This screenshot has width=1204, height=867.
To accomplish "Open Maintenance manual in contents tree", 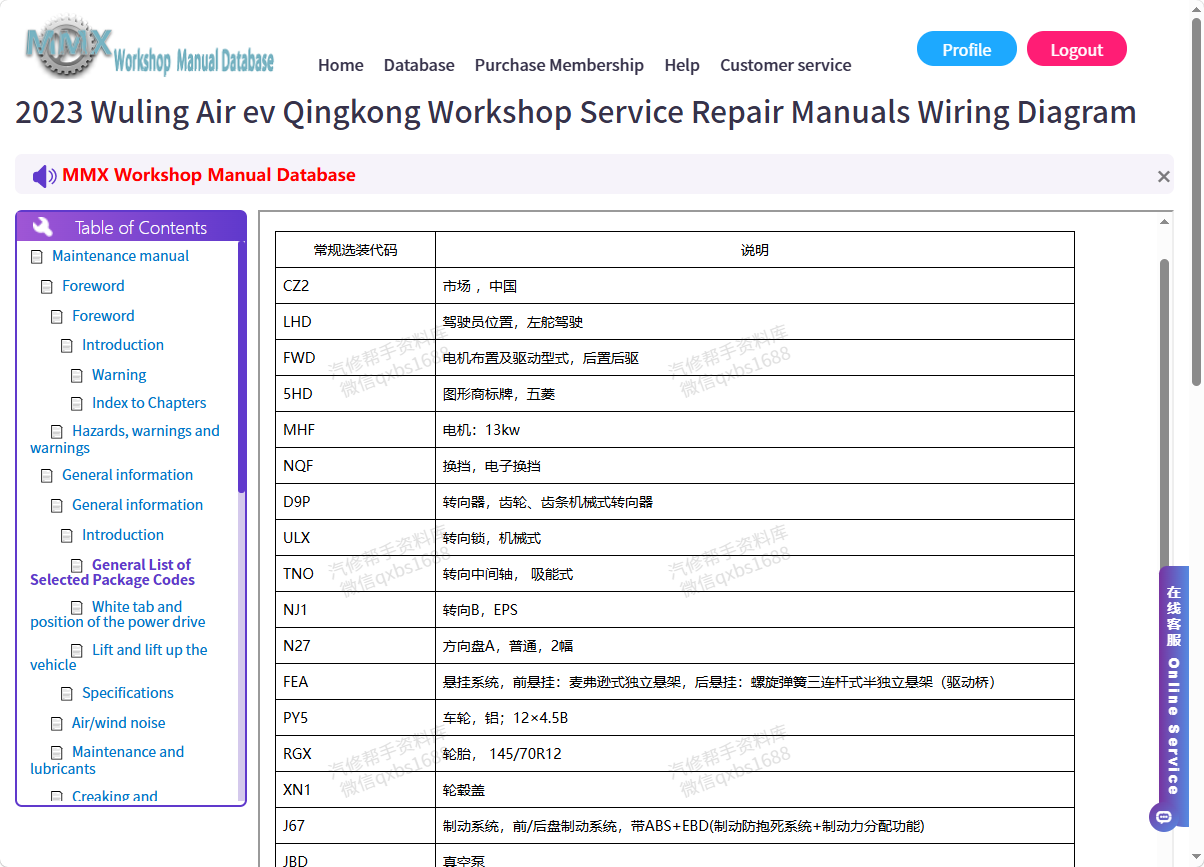I will point(120,256).
